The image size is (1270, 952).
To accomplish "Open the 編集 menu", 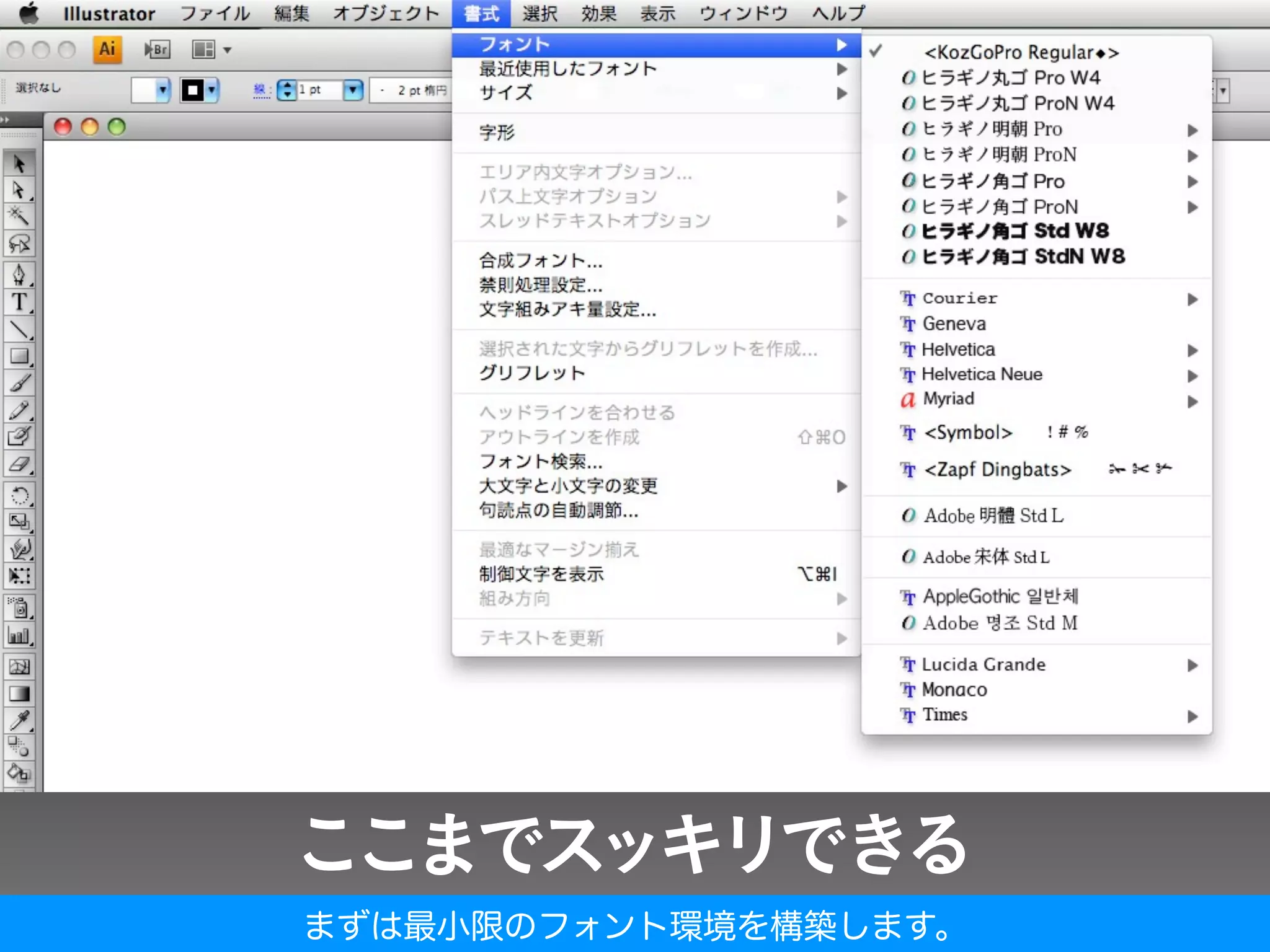I will click(x=291, y=14).
